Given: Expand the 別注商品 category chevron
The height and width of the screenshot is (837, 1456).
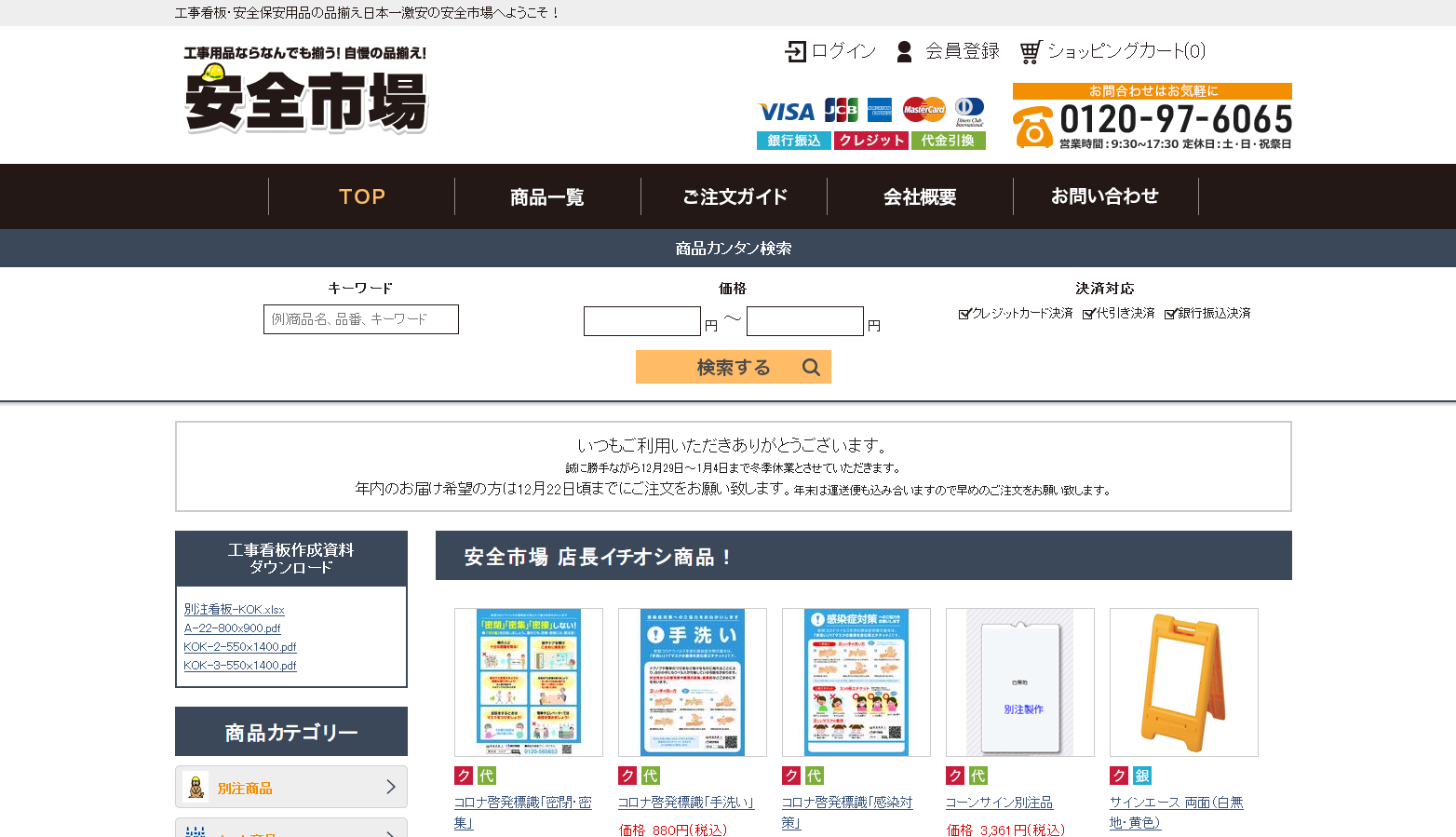Looking at the screenshot, I should pos(391,788).
